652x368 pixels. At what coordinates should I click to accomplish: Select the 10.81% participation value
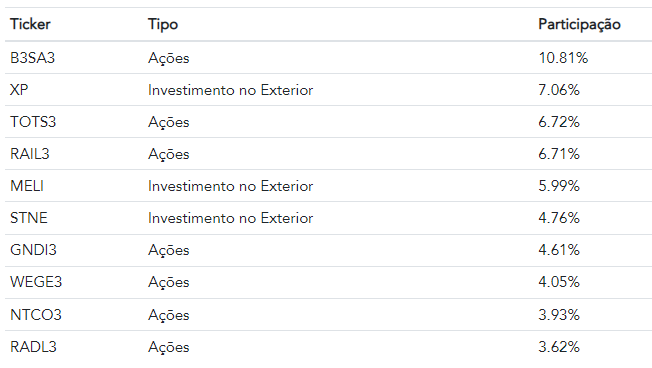click(563, 58)
